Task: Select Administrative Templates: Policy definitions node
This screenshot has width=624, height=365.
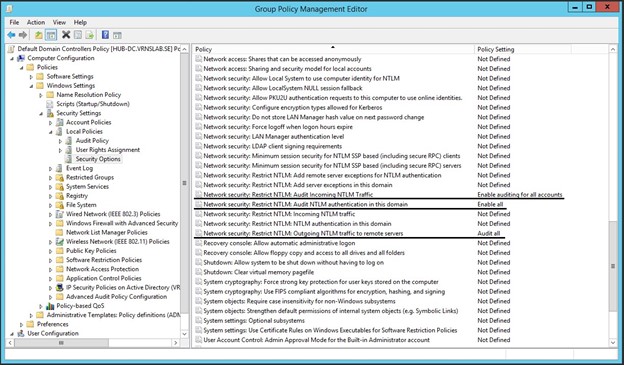Action: tap(113, 315)
